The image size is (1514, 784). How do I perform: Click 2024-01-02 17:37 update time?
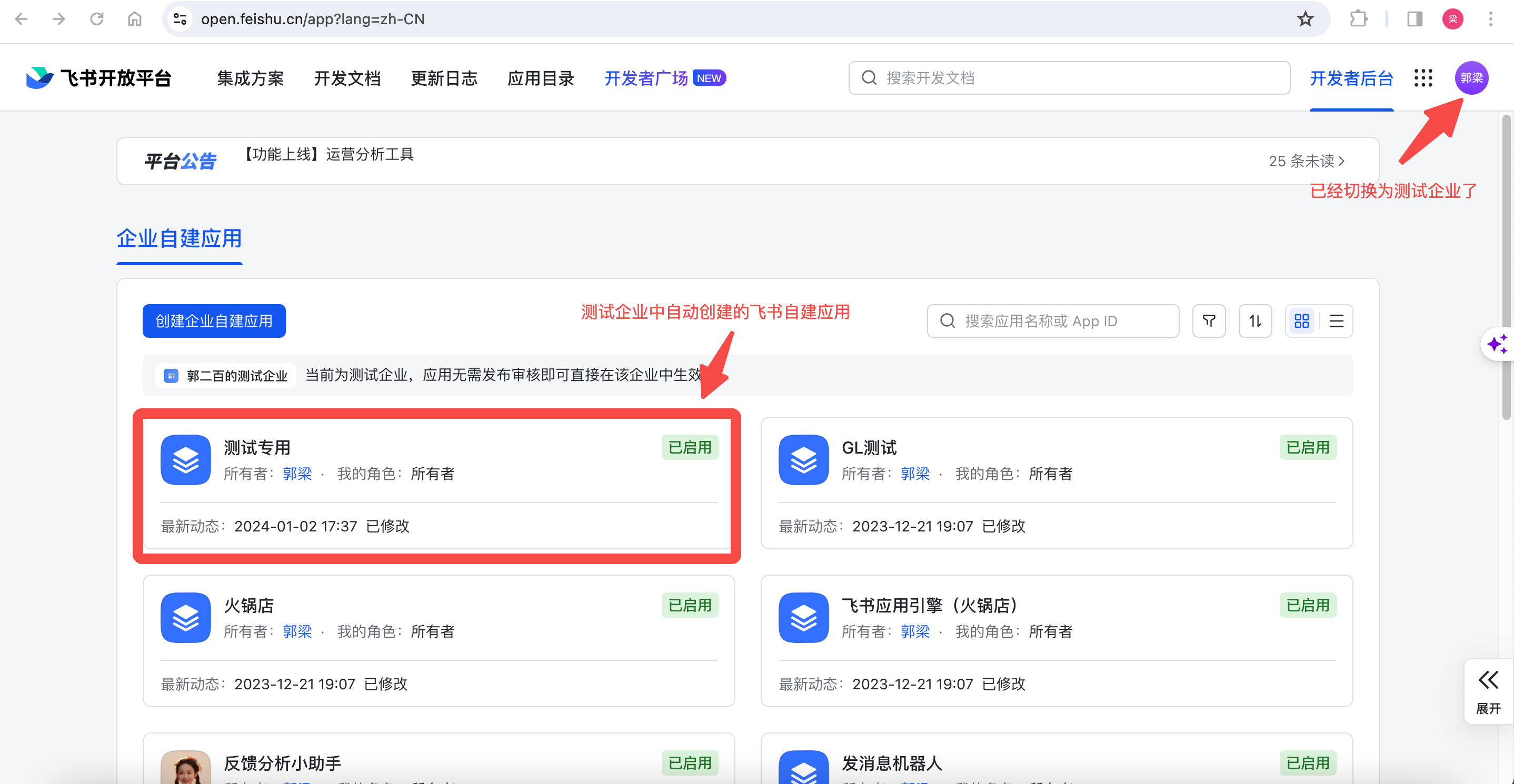(296, 526)
